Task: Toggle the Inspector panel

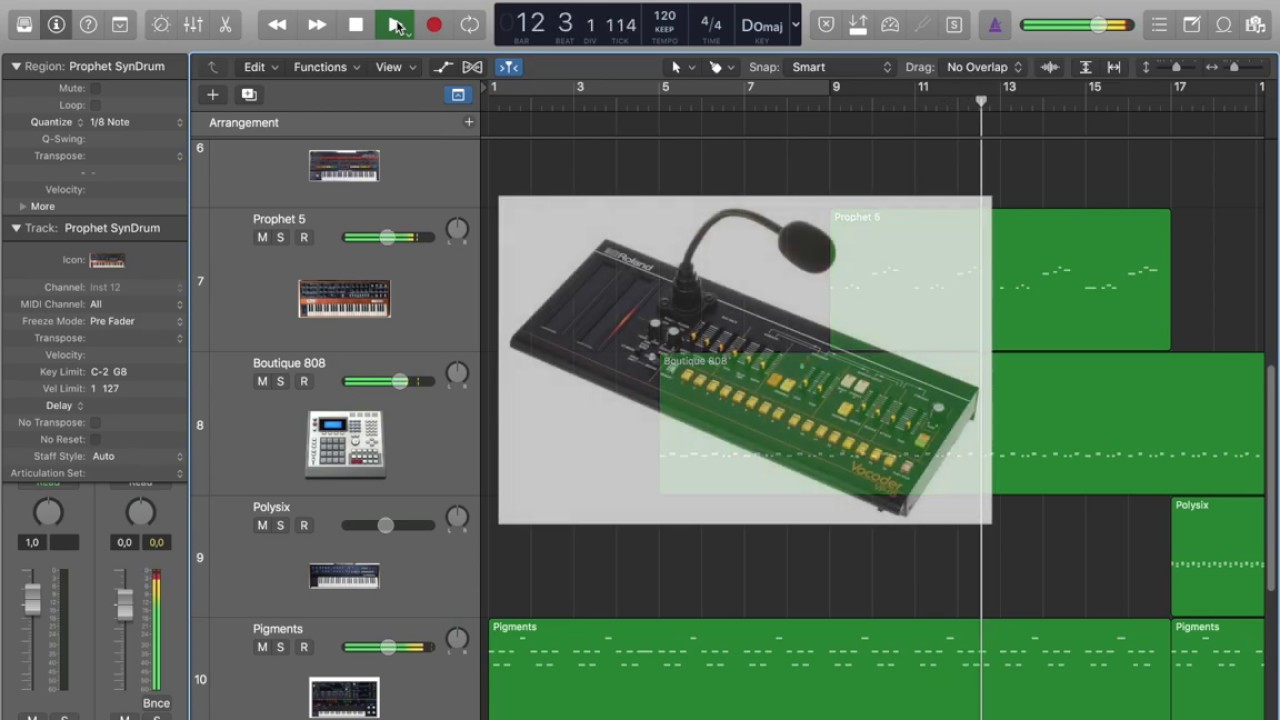Action: coord(56,25)
